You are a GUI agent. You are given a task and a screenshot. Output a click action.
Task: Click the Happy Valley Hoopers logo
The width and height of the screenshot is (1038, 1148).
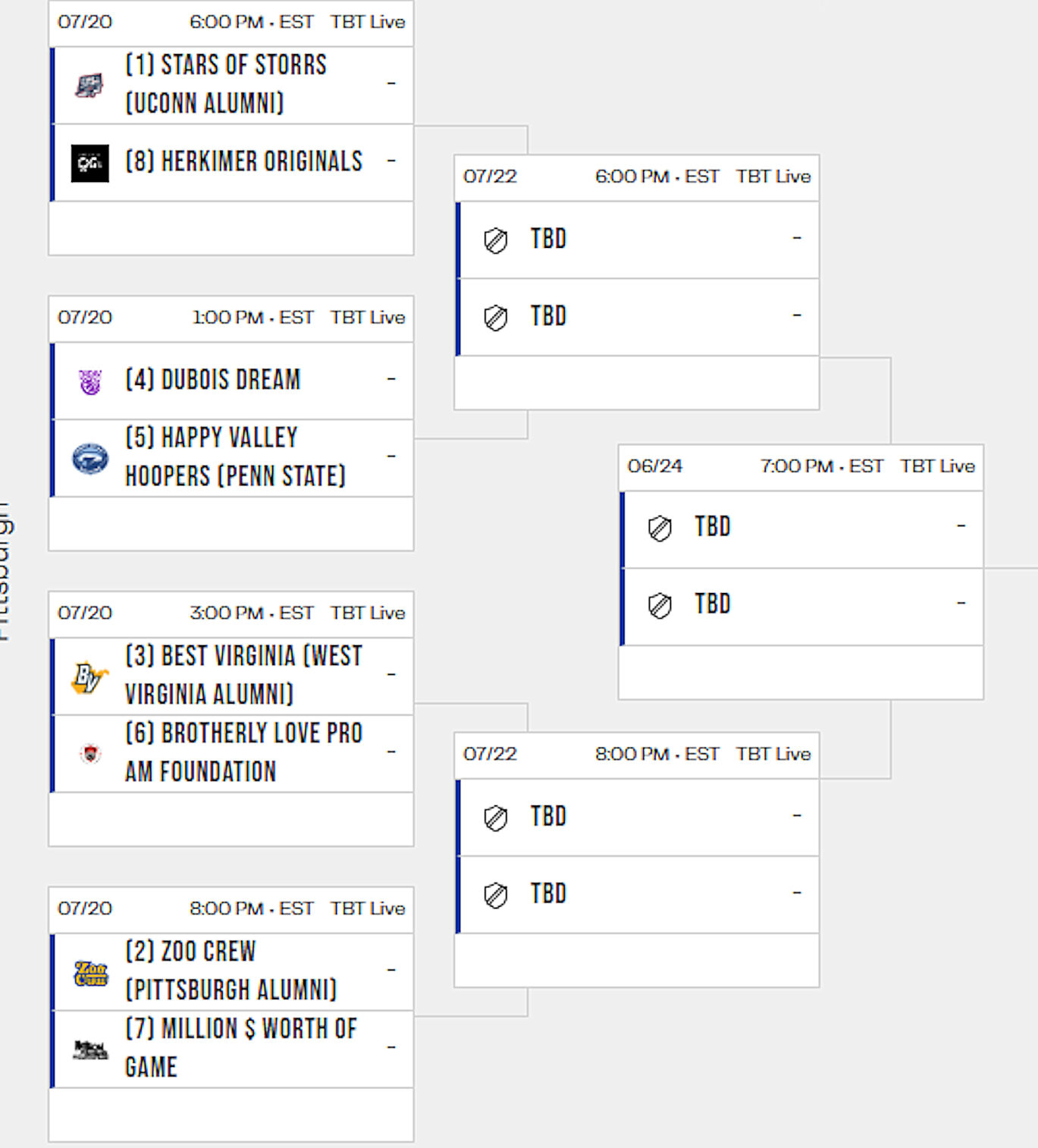90,458
